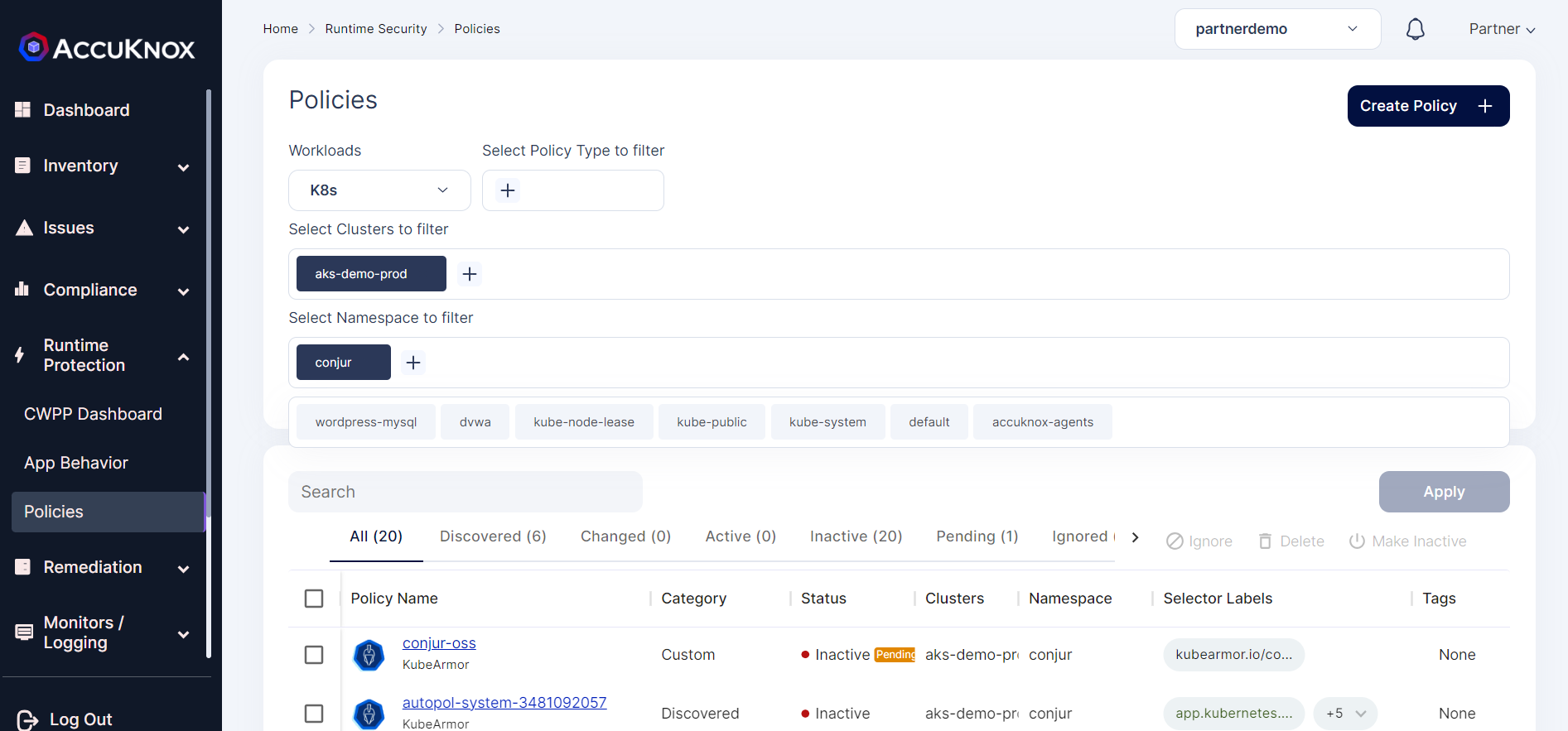Expand the Issues sidebar section
The image size is (1568, 731).
[184, 229]
